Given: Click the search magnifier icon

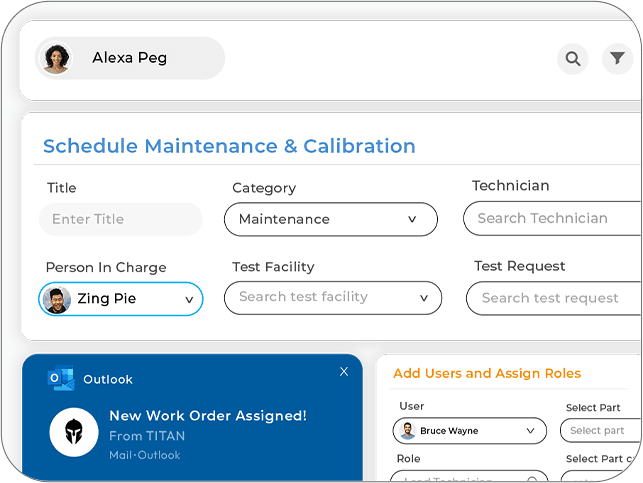Looking at the screenshot, I should [x=573, y=59].
